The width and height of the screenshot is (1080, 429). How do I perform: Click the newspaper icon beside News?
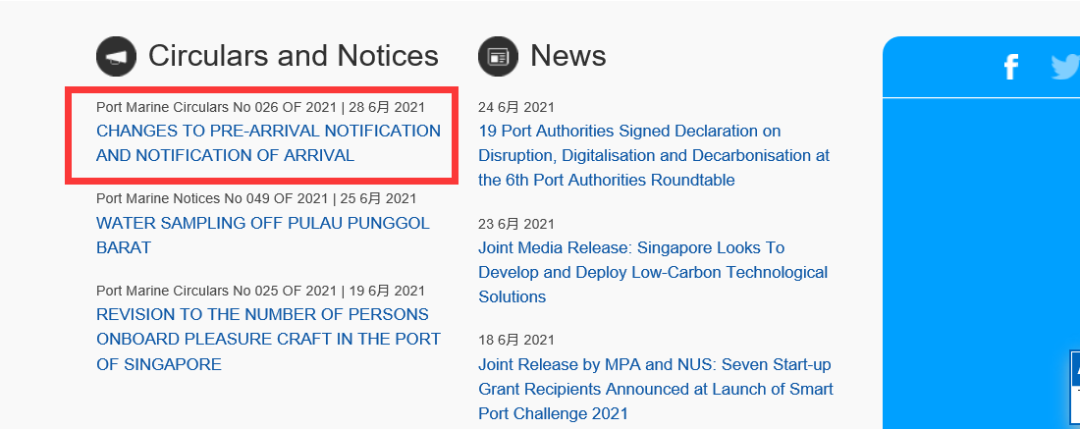click(498, 56)
